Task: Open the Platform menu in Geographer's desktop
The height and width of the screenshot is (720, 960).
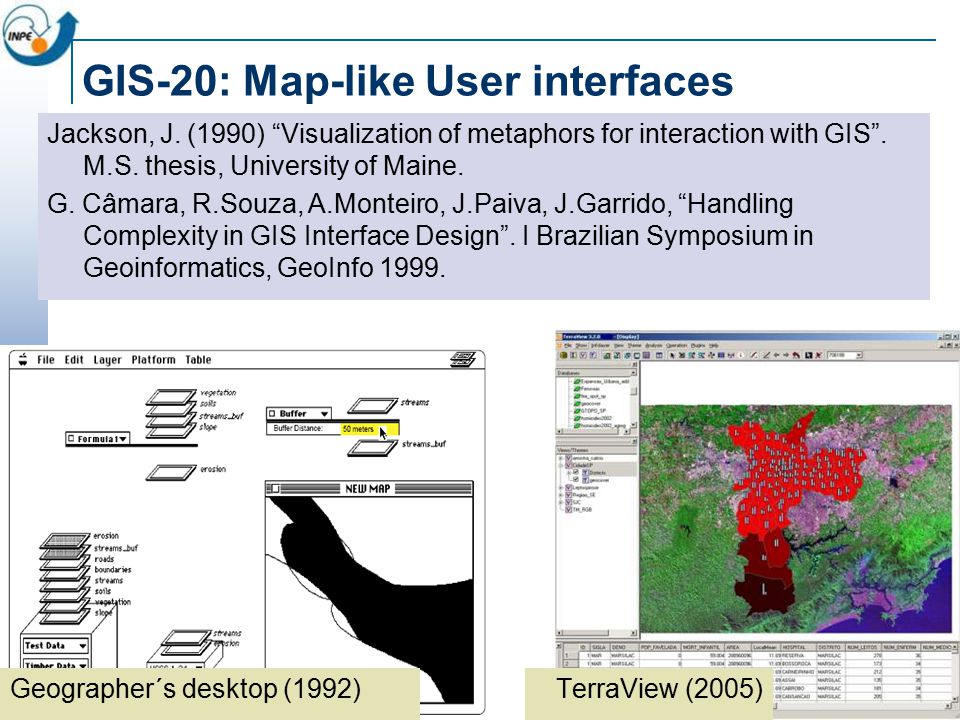Action: [x=153, y=359]
